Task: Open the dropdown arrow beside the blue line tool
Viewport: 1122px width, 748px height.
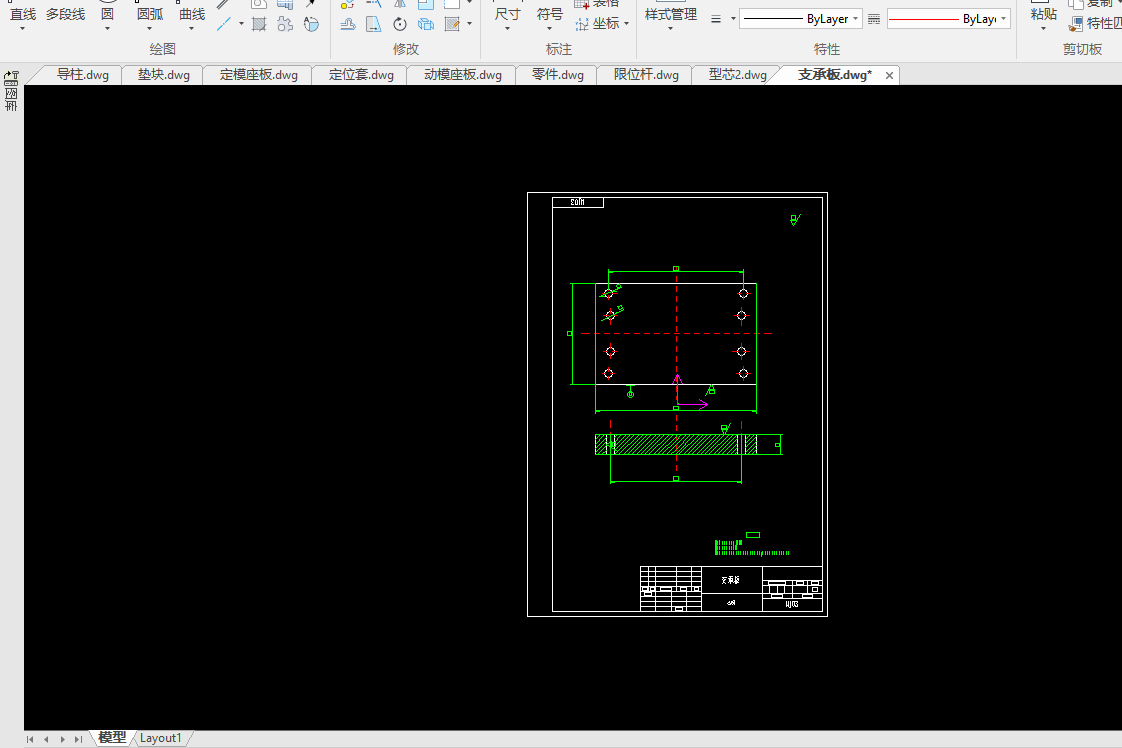Action: [x=241, y=24]
